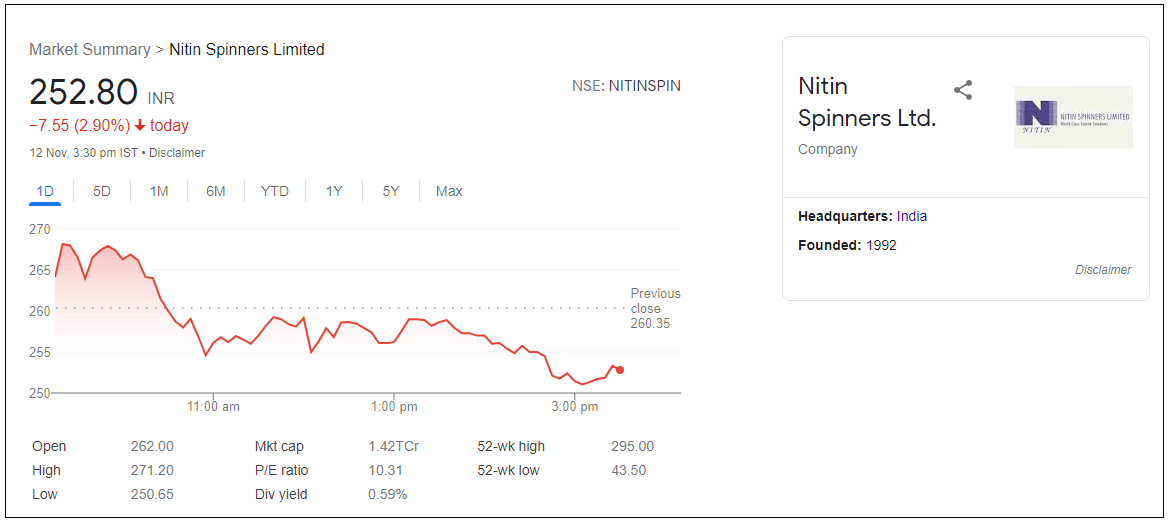
Task: Click the Disclaimer link under the price
Action: [x=177, y=153]
